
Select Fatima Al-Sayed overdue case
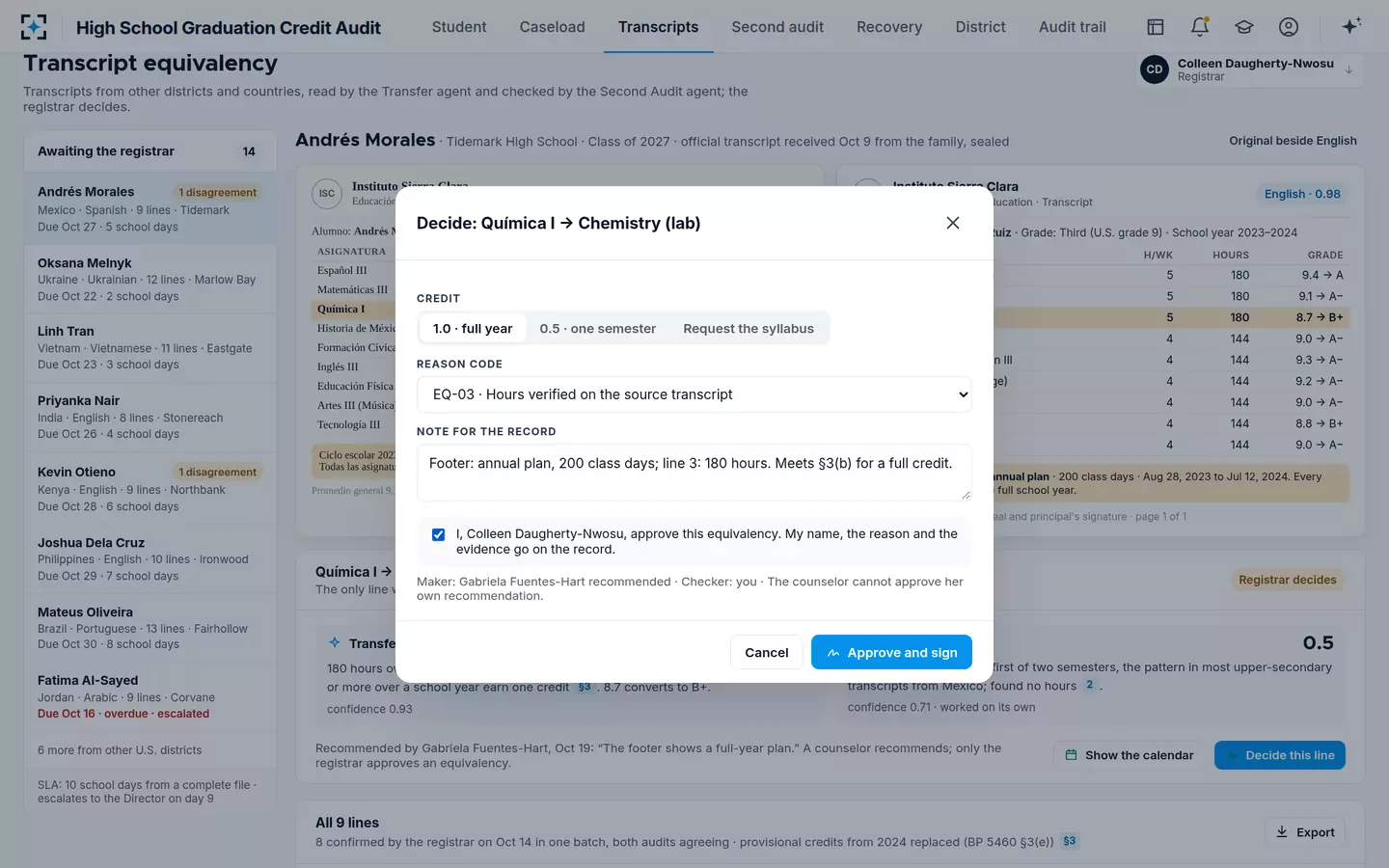[x=150, y=696]
